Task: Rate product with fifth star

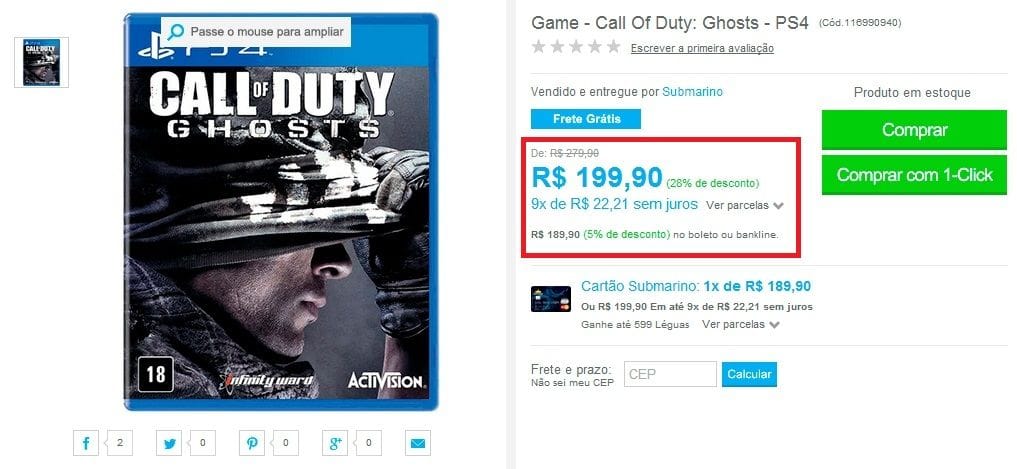Action: (x=614, y=47)
